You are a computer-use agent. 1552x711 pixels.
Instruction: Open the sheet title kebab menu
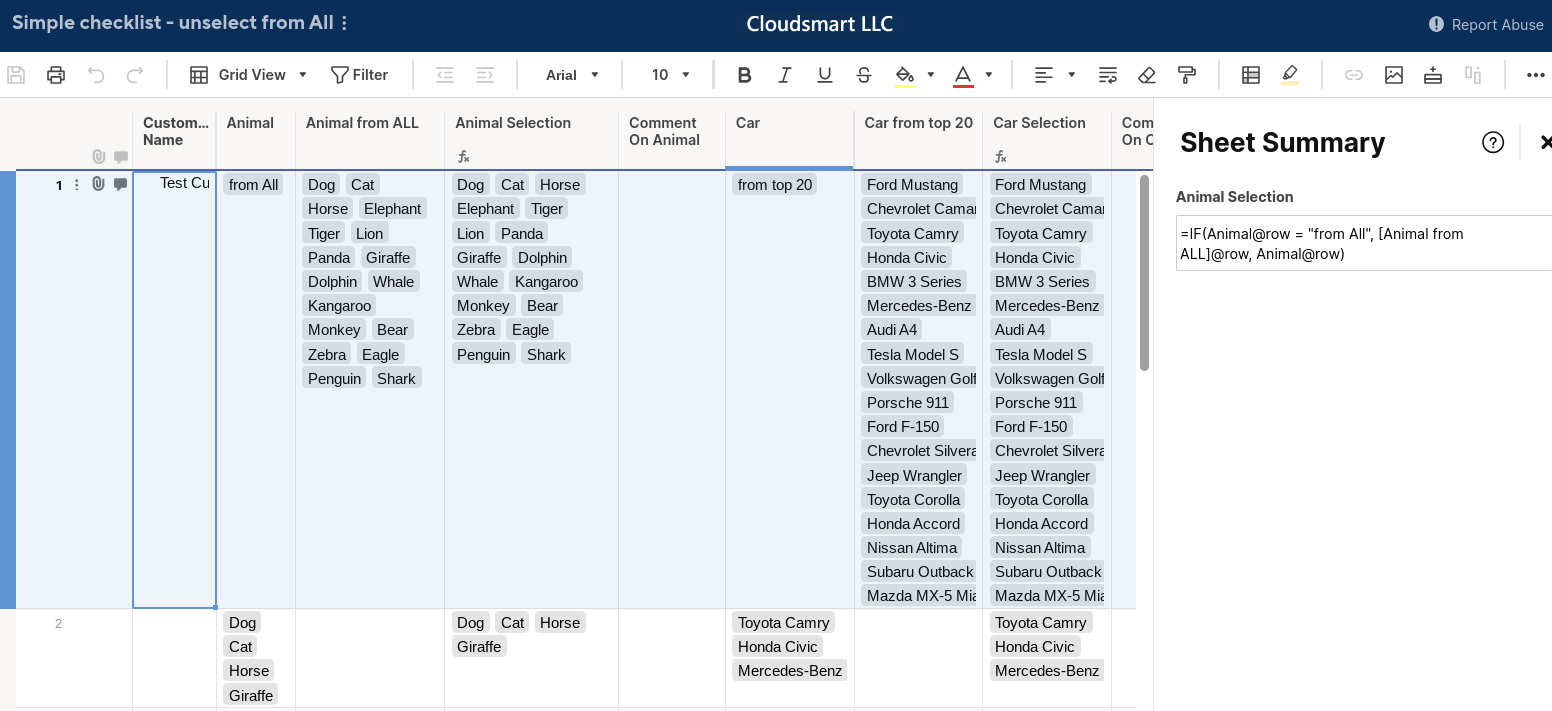pos(345,23)
